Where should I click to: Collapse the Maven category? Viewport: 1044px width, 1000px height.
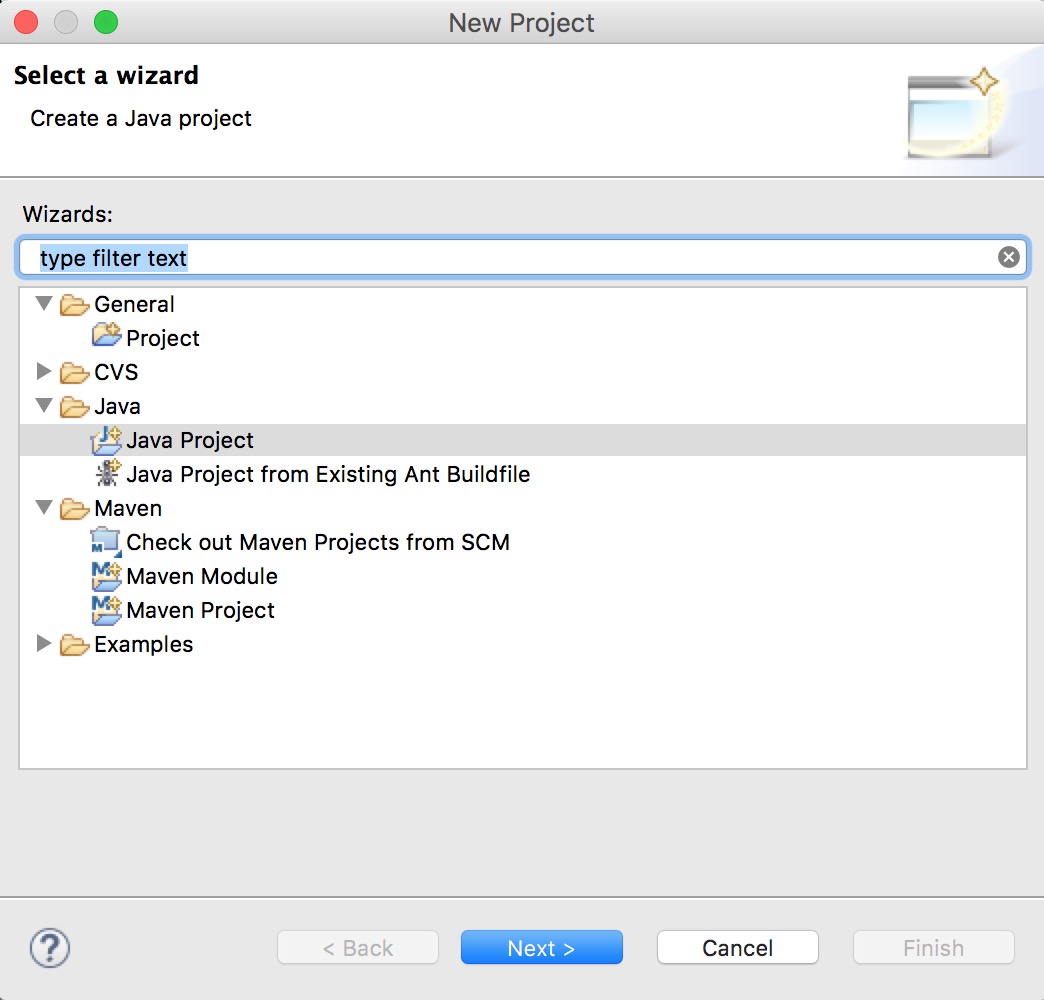tap(43, 508)
